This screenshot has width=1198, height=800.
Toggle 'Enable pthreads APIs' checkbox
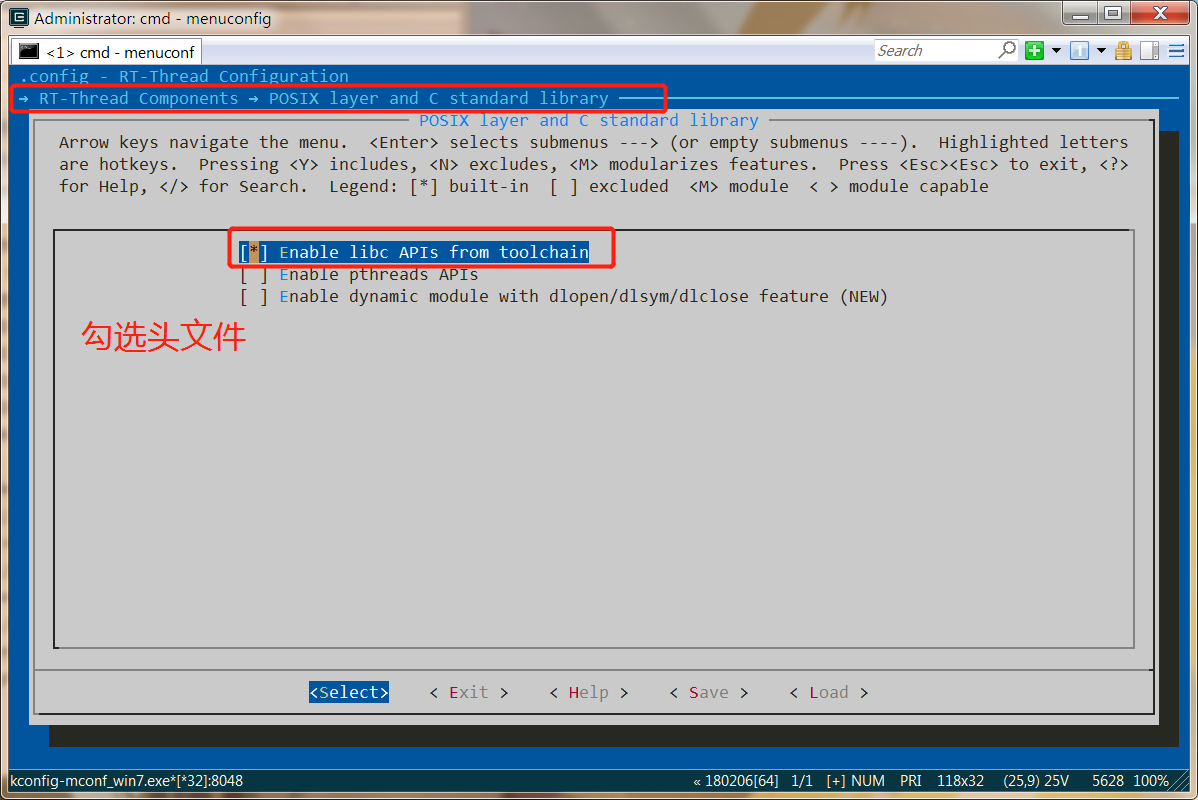point(254,274)
